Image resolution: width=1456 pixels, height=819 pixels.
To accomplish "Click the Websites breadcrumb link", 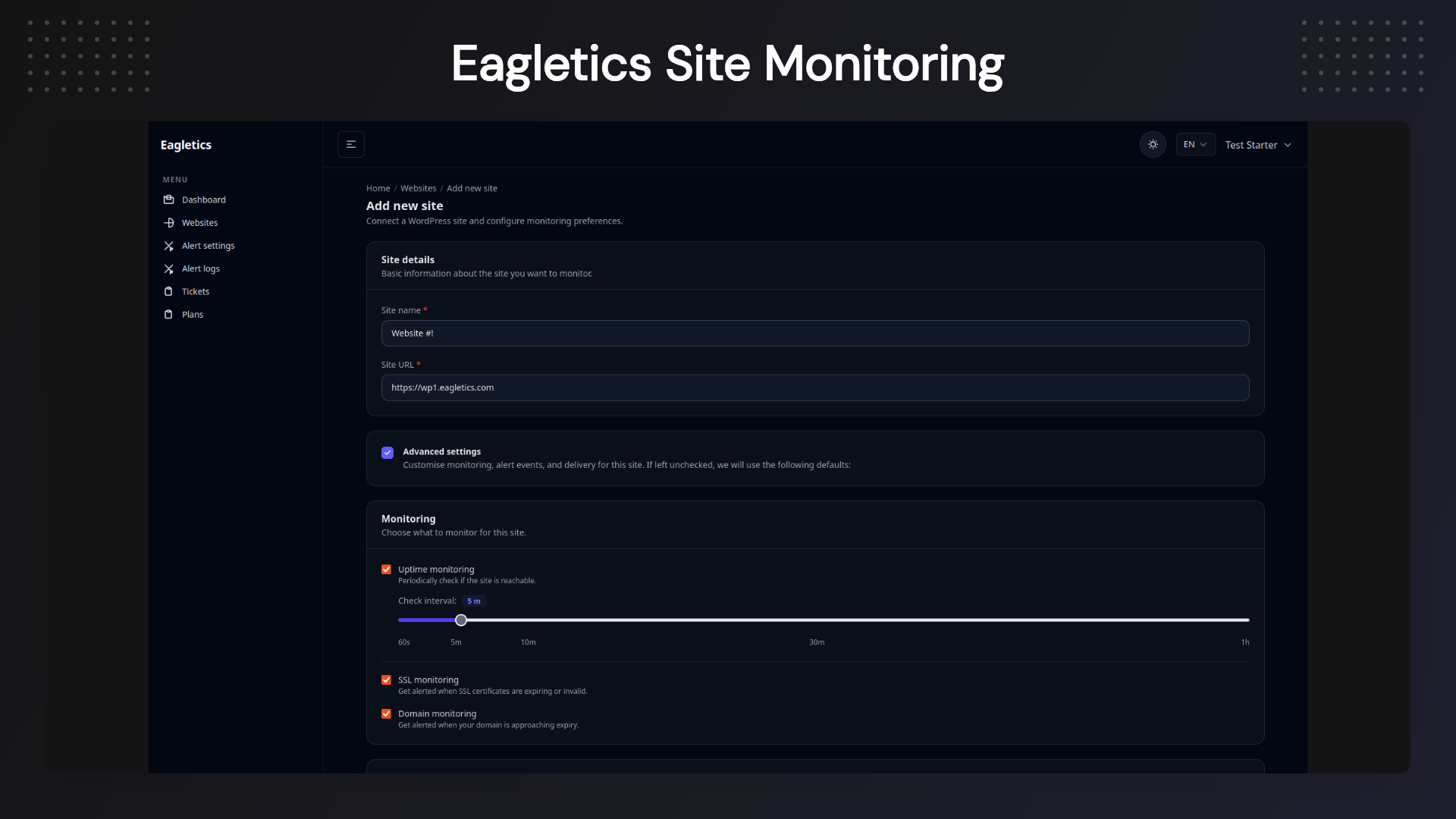I will point(419,188).
